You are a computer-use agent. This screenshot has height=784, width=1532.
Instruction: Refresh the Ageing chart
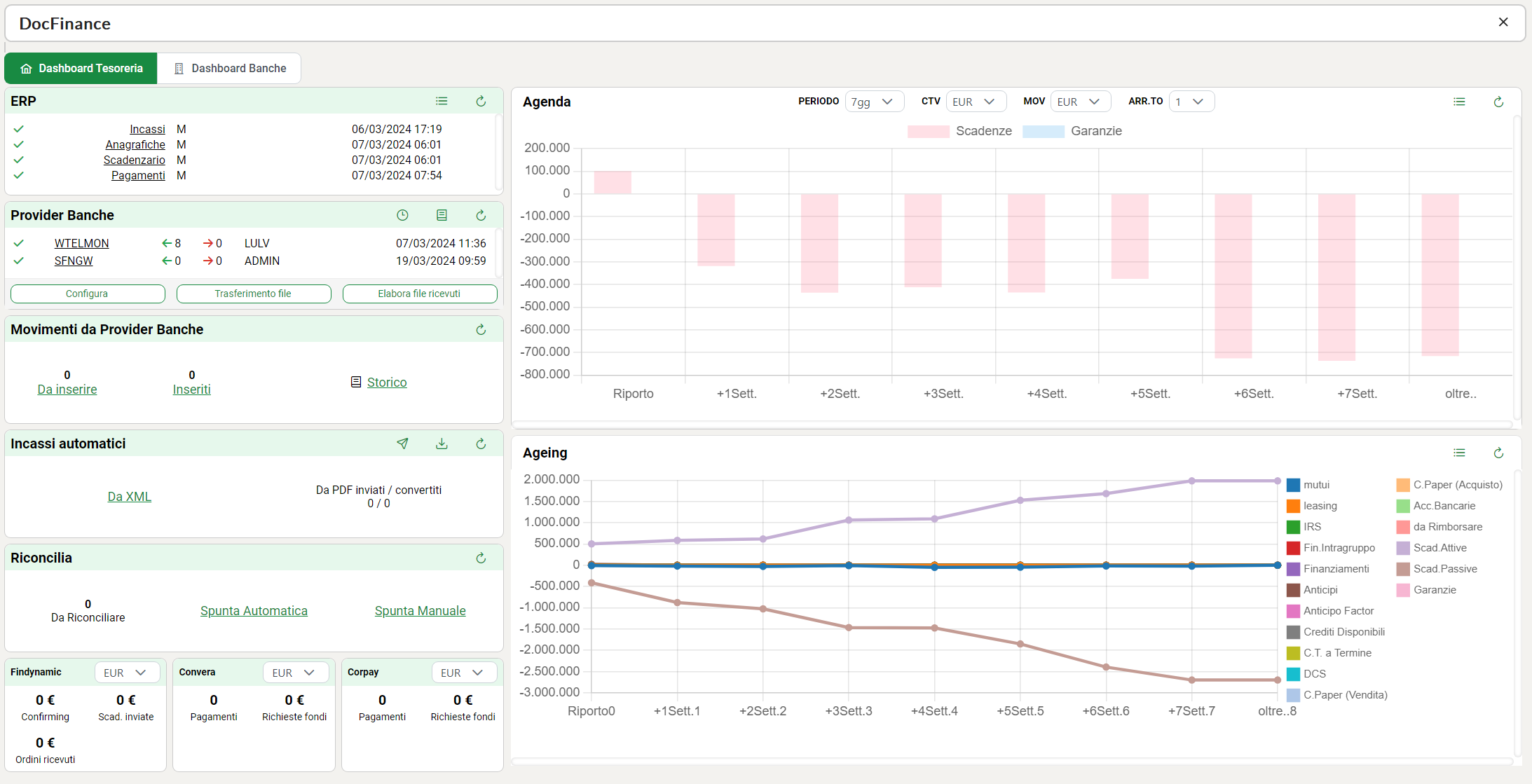(x=1498, y=453)
